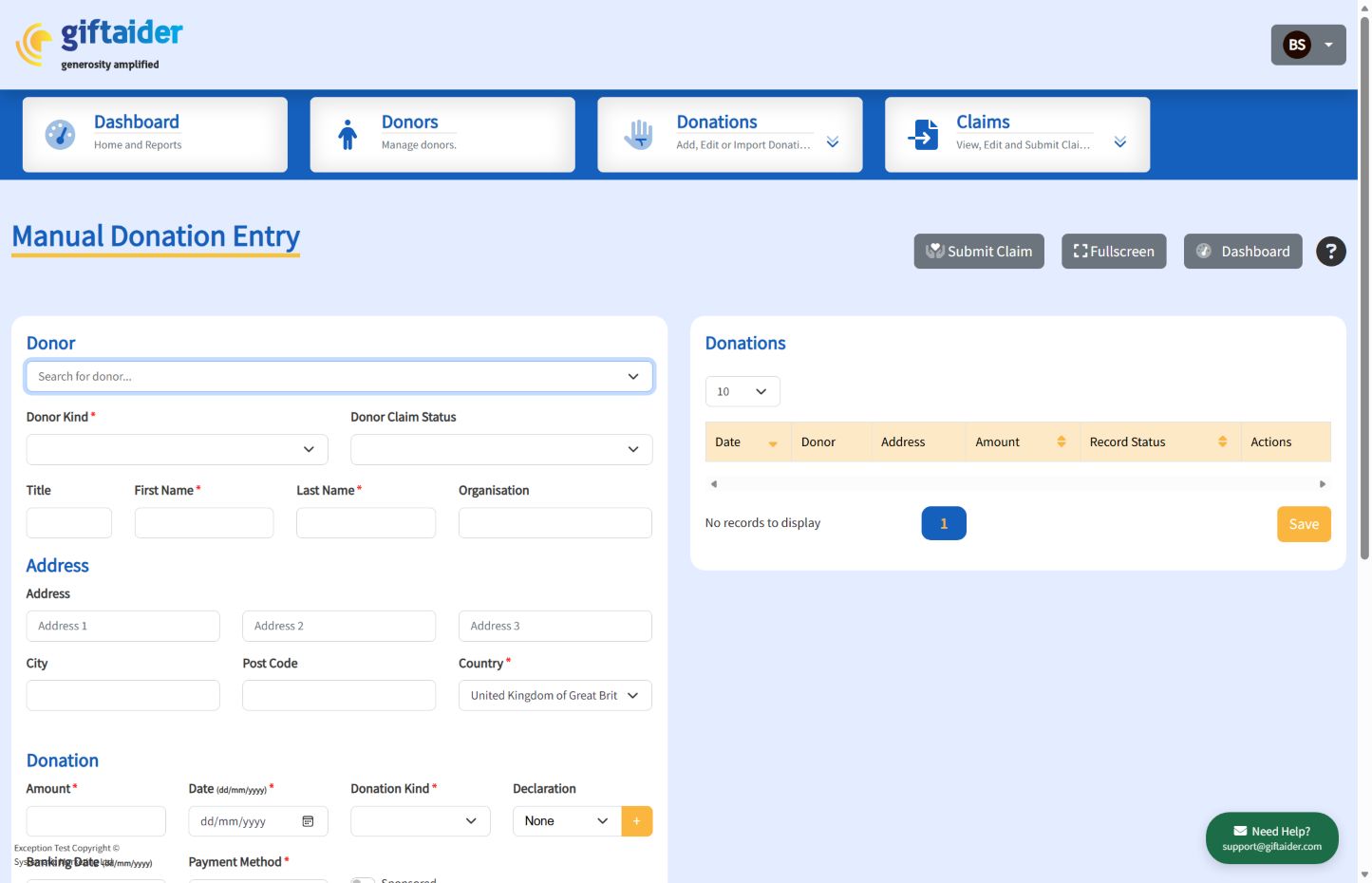Add a declaration with the plus button
Screen dimensions: 1372x883
[x=637, y=821]
